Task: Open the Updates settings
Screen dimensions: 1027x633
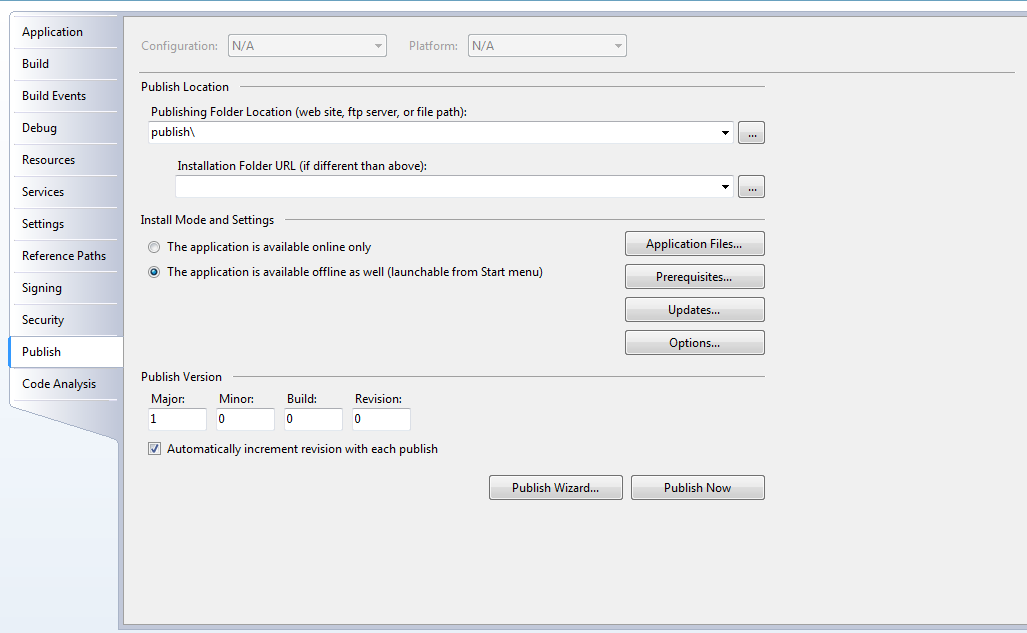Action: pos(694,310)
